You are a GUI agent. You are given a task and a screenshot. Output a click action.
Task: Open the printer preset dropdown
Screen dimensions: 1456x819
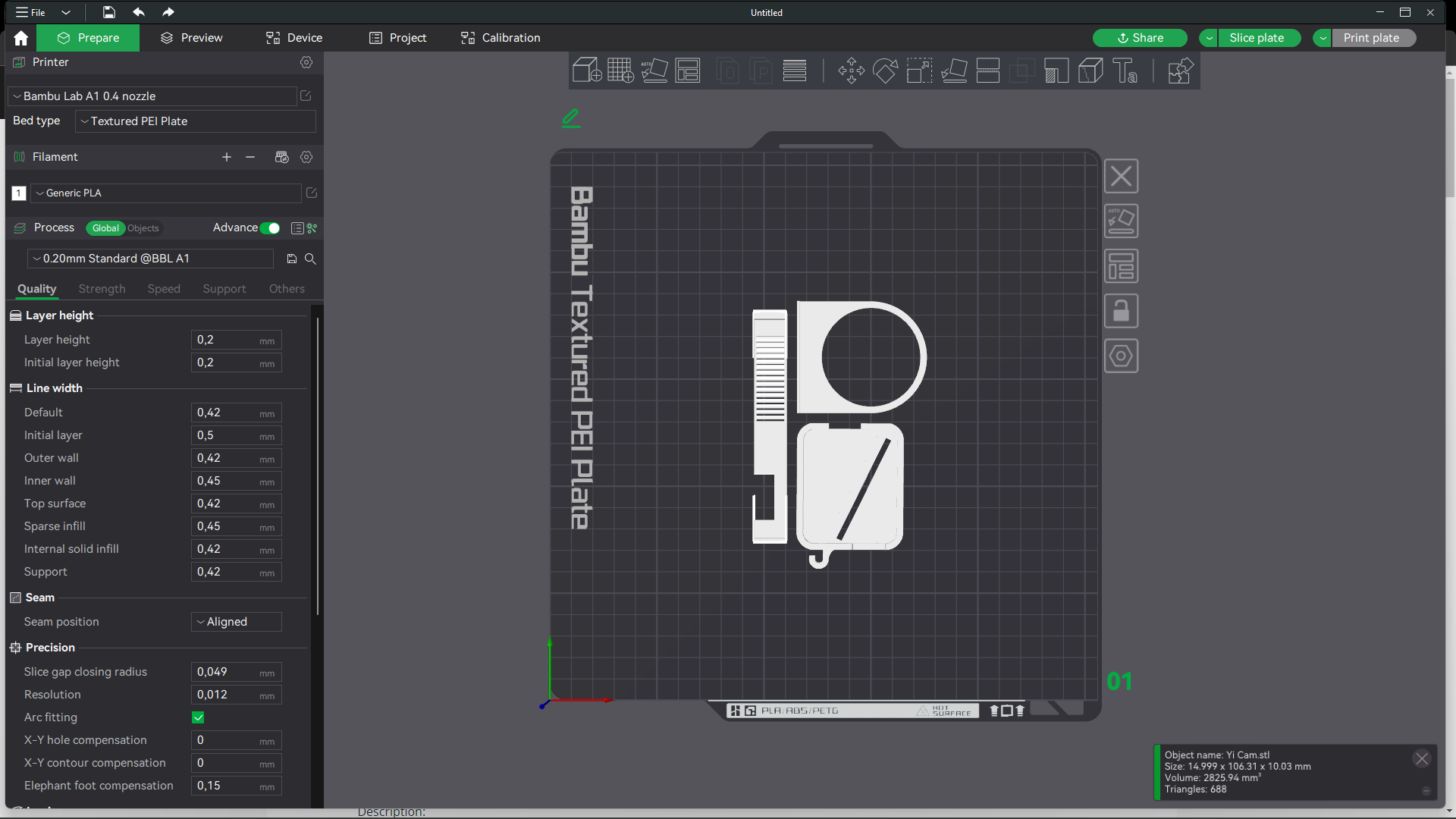click(152, 96)
